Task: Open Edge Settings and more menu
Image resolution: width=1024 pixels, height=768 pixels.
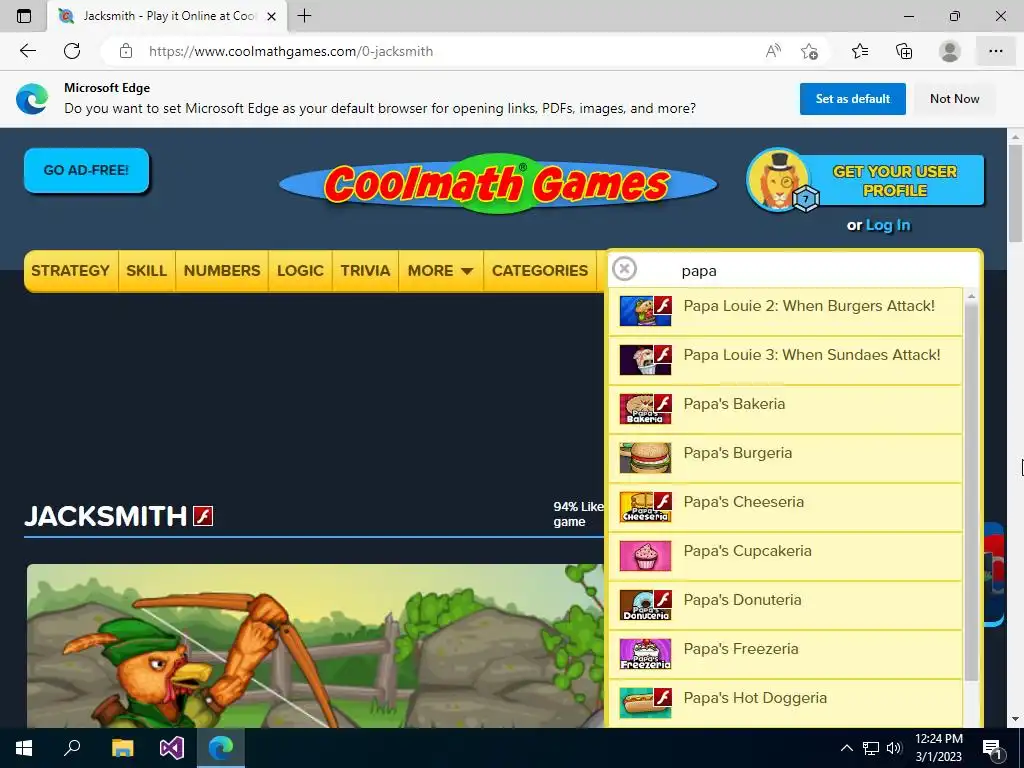Action: [x=995, y=51]
